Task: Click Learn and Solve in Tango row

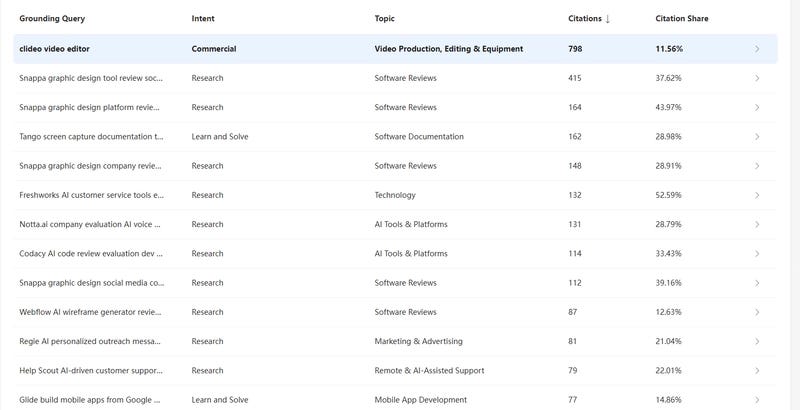Action: (220, 137)
